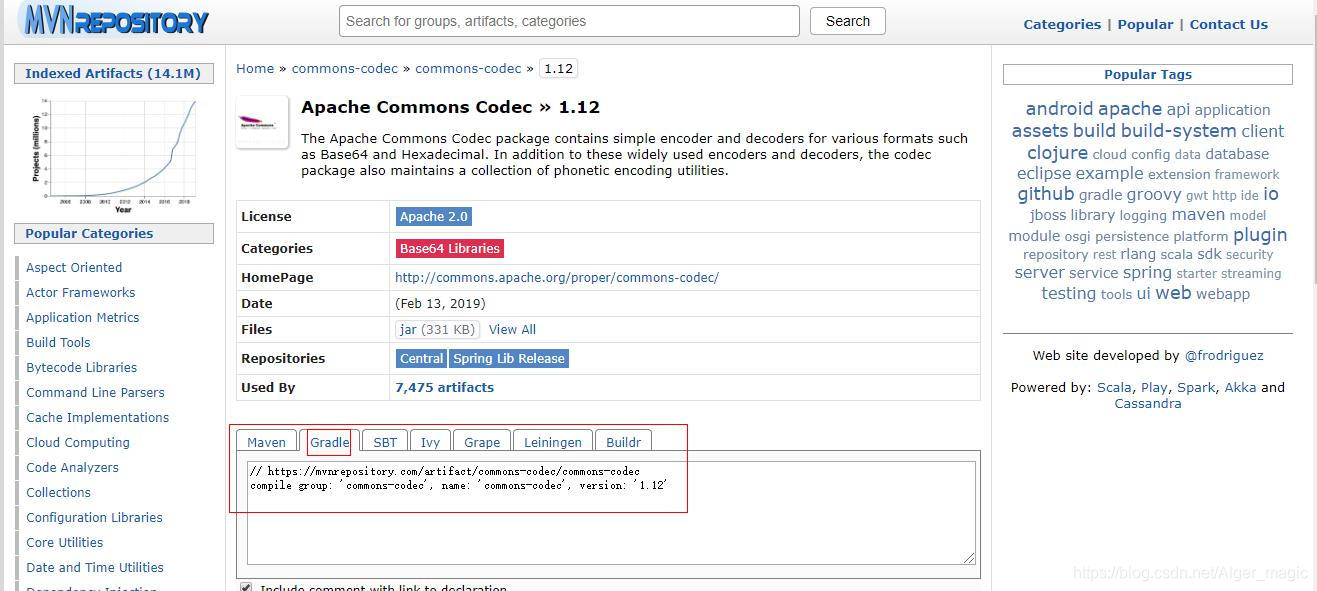Click the groovy popular tag
Viewport: 1317px width, 591px height.
pos(1154,195)
